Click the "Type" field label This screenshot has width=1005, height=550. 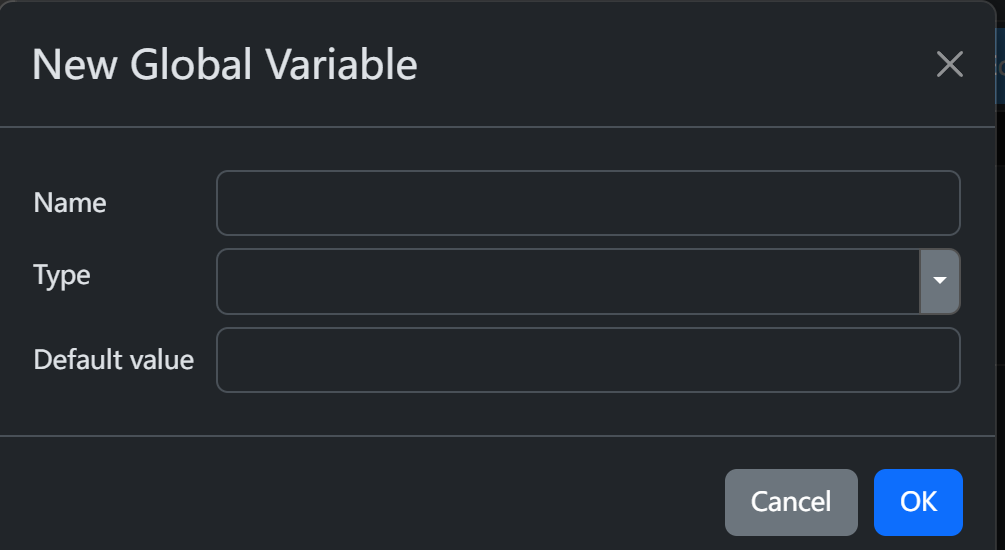pos(62,275)
